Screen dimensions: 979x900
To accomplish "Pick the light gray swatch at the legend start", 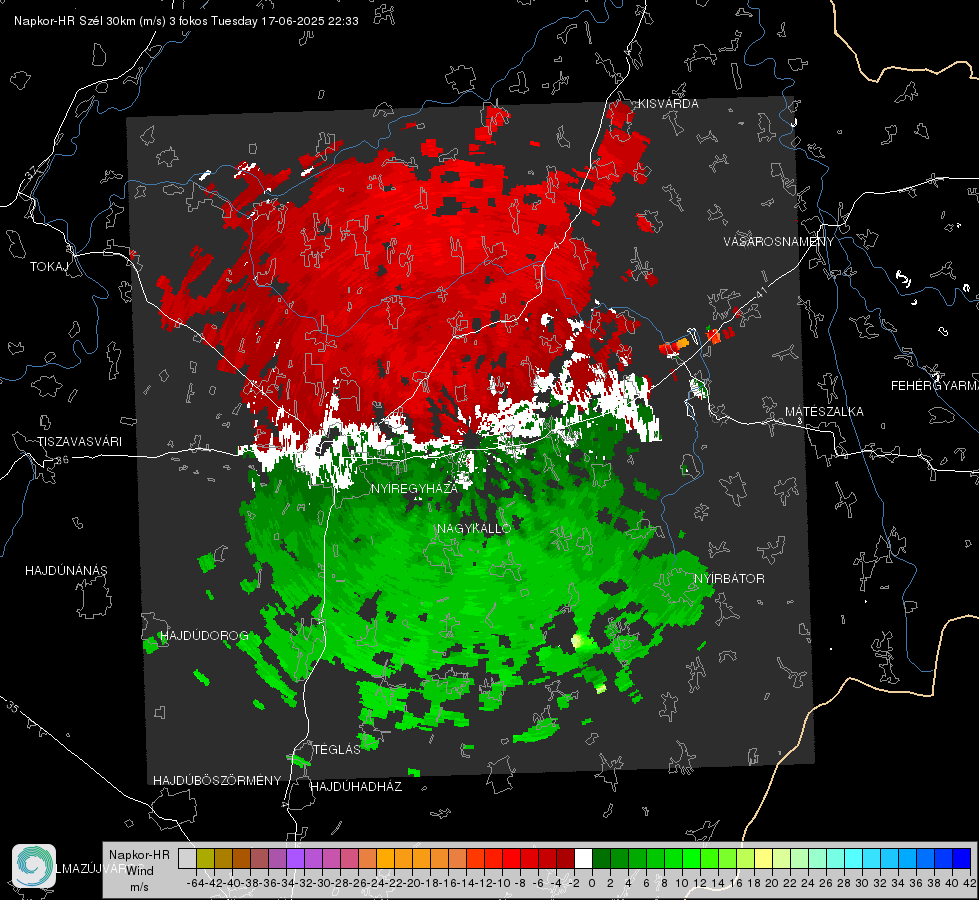I will pos(187,858).
